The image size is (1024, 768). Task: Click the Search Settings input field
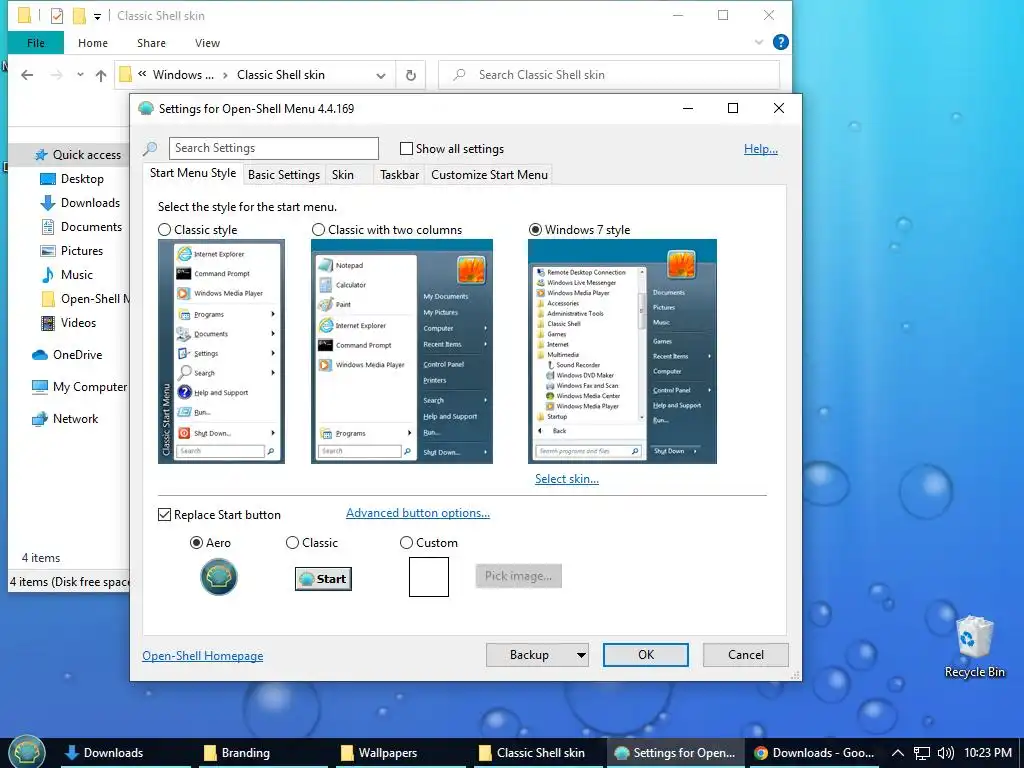[x=274, y=148]
